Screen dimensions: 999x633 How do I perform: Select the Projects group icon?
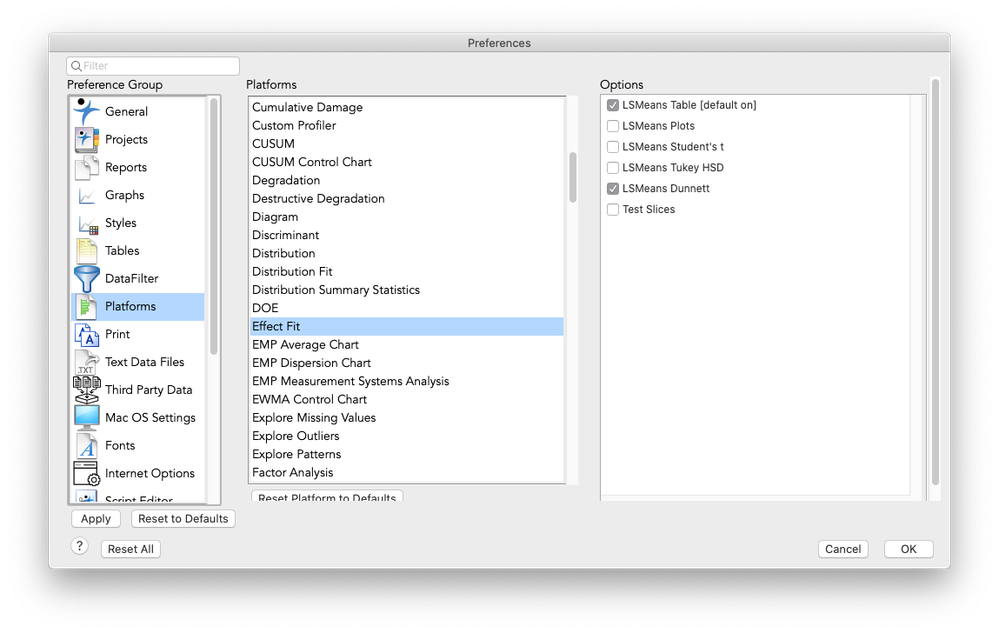tap(86, 139)
